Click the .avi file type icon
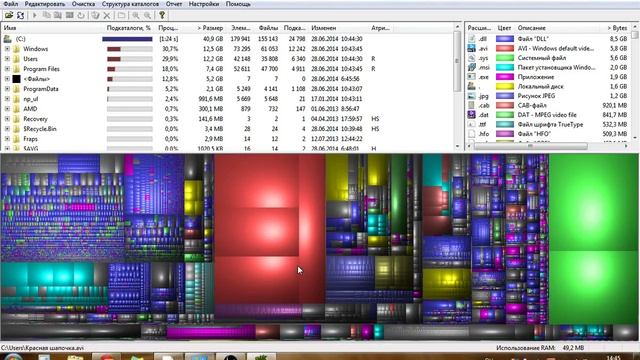This screenshot has height=360, width=640. (471, 48)
